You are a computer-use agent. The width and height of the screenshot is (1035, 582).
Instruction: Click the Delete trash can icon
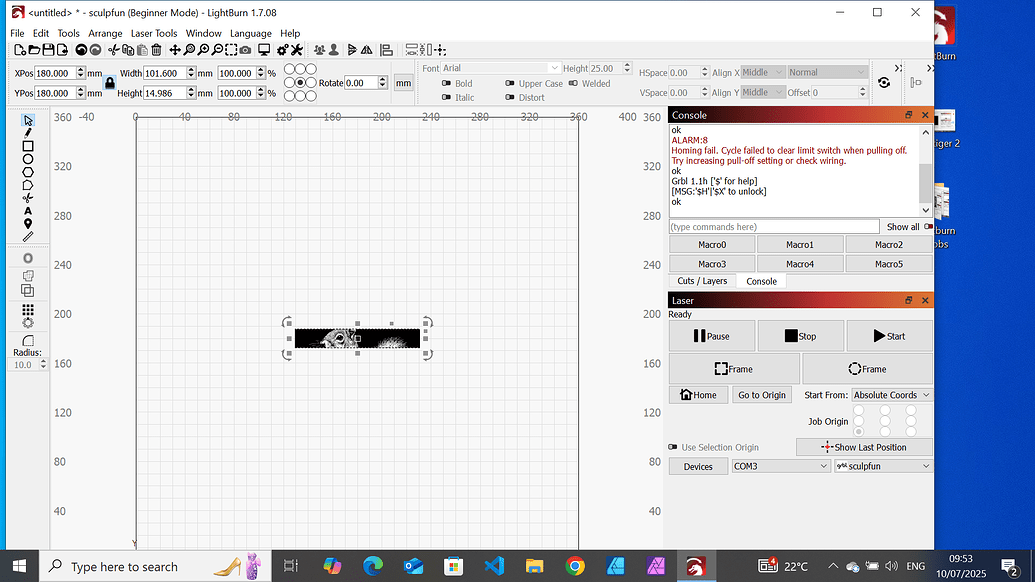[156, 50]
